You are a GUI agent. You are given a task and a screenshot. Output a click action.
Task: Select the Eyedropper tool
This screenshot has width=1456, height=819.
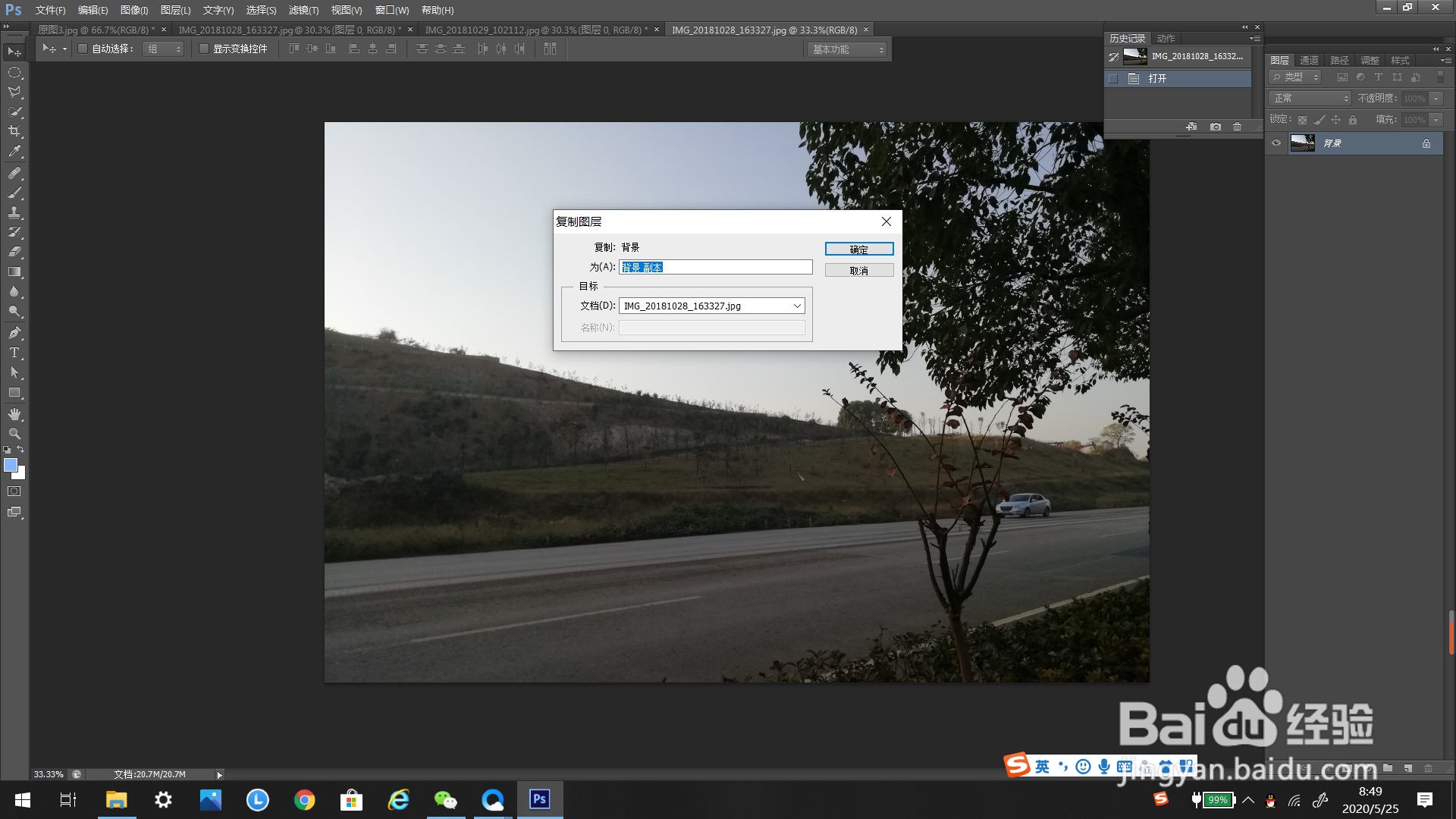click(14, 152)
